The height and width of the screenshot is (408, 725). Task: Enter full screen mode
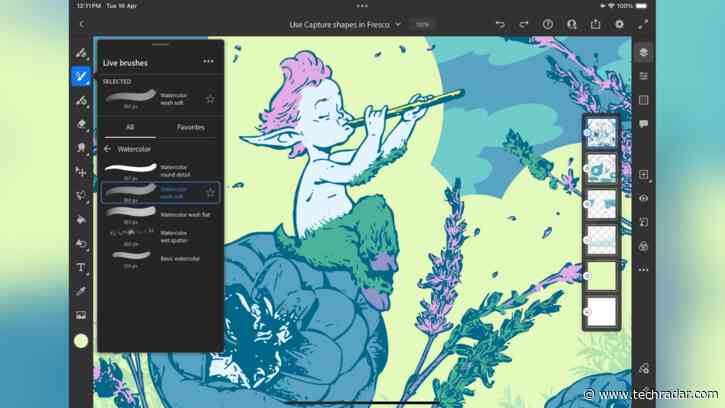click(x=643, y=24)
